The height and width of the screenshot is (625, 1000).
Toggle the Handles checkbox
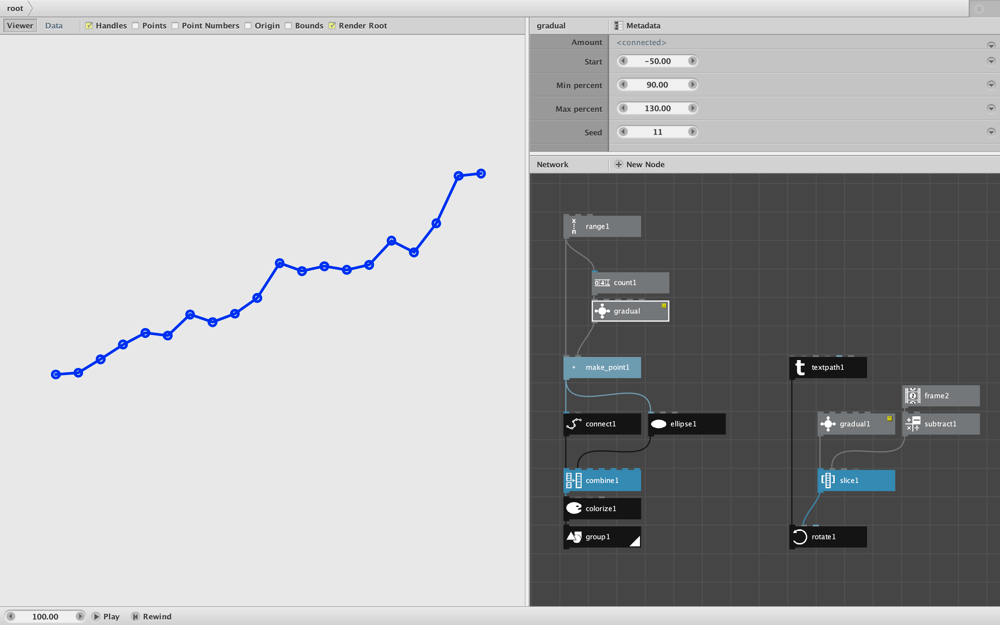tap(89, 26)
